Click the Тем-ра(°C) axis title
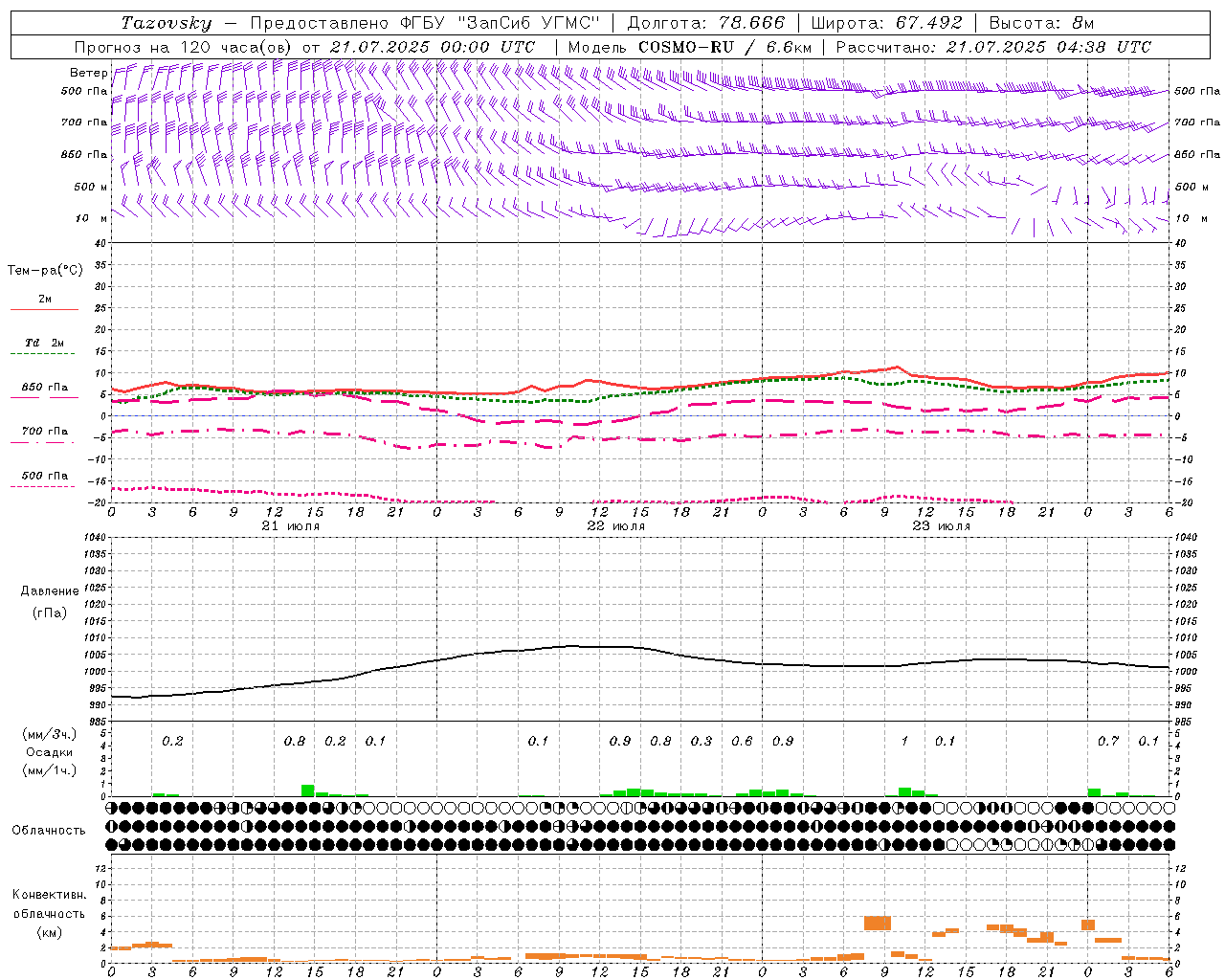This screenshot has height=980, width=1225. tap(45, 271)
